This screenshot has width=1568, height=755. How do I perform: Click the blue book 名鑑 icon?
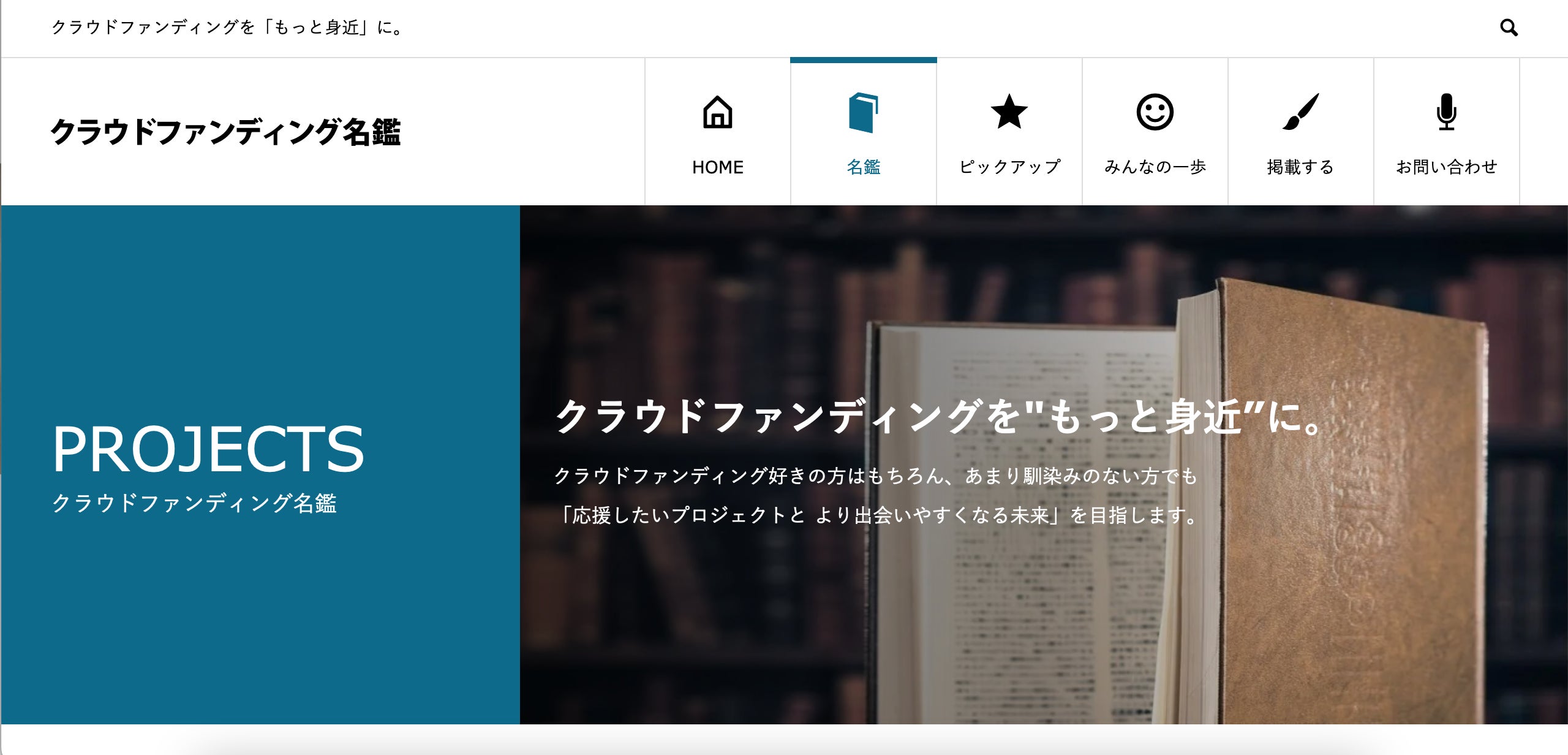(864, 113)
